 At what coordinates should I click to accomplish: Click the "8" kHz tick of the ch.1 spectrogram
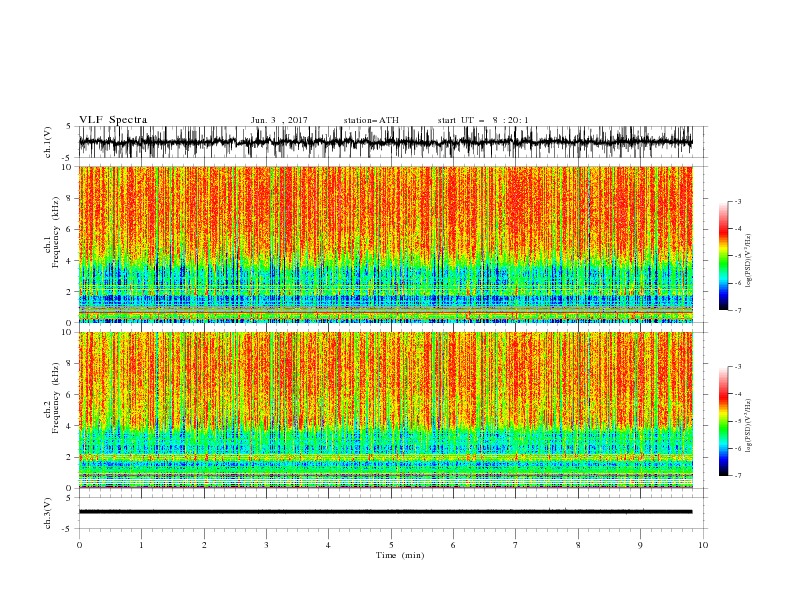pyautogui.click(x=70, y=198)
